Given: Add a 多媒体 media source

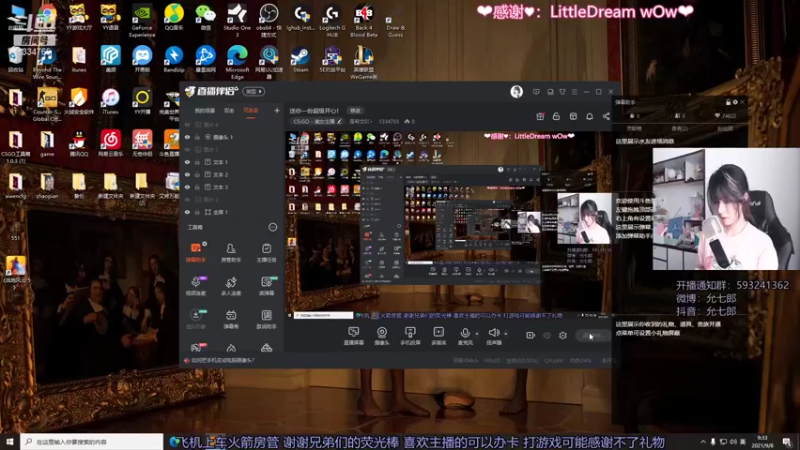Looking at the screenshot, I should tap(438, 336).
